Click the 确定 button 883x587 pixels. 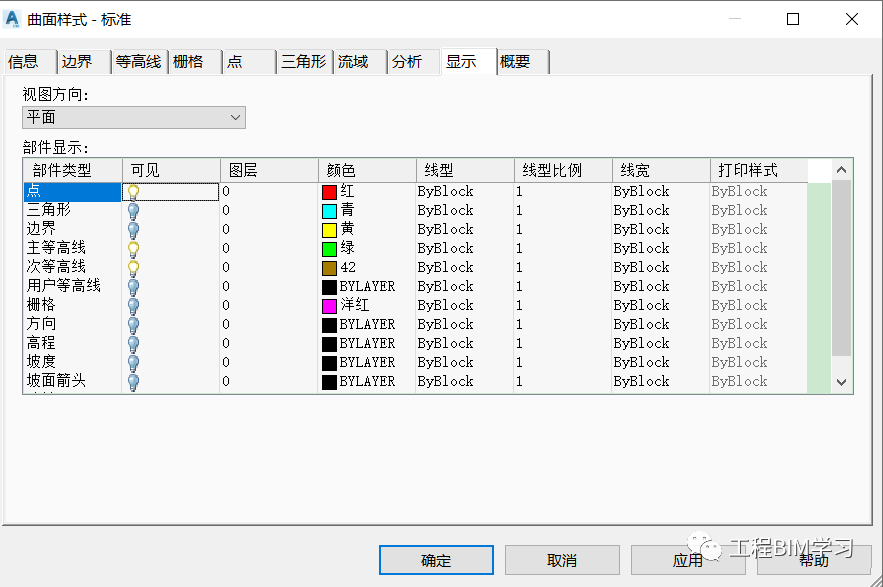pos(436,560)
